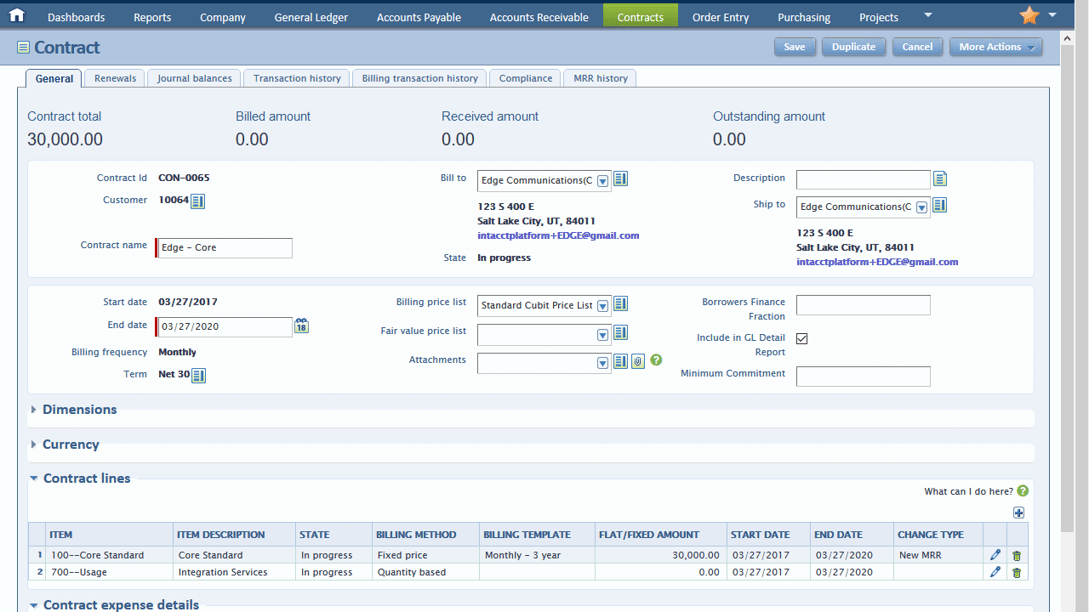Click the Save button
This screenshot has width=1089, height=612.
coord(794,47)
